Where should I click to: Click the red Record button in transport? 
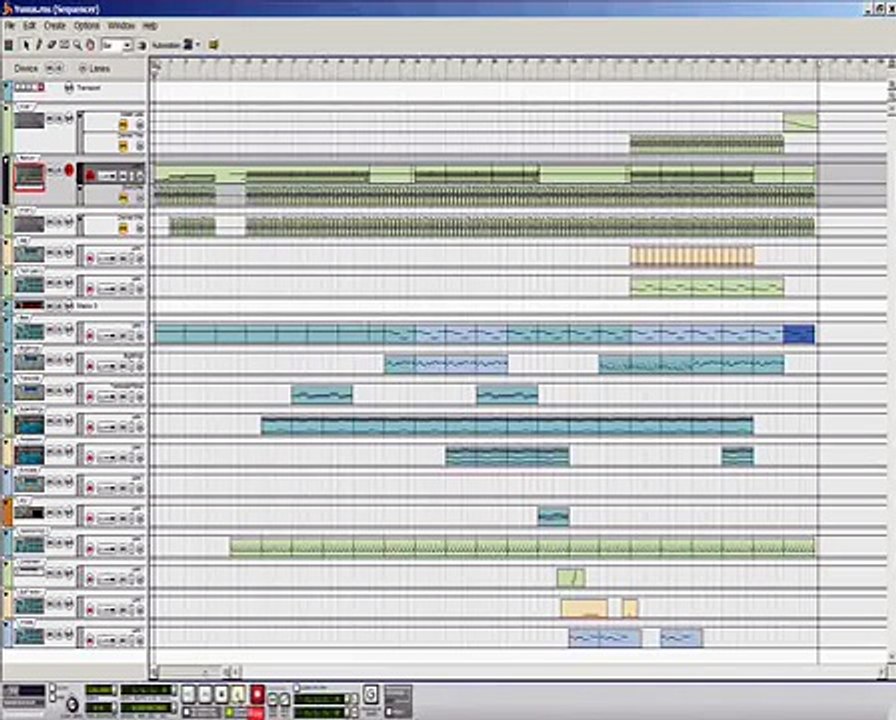pos(257,694)
